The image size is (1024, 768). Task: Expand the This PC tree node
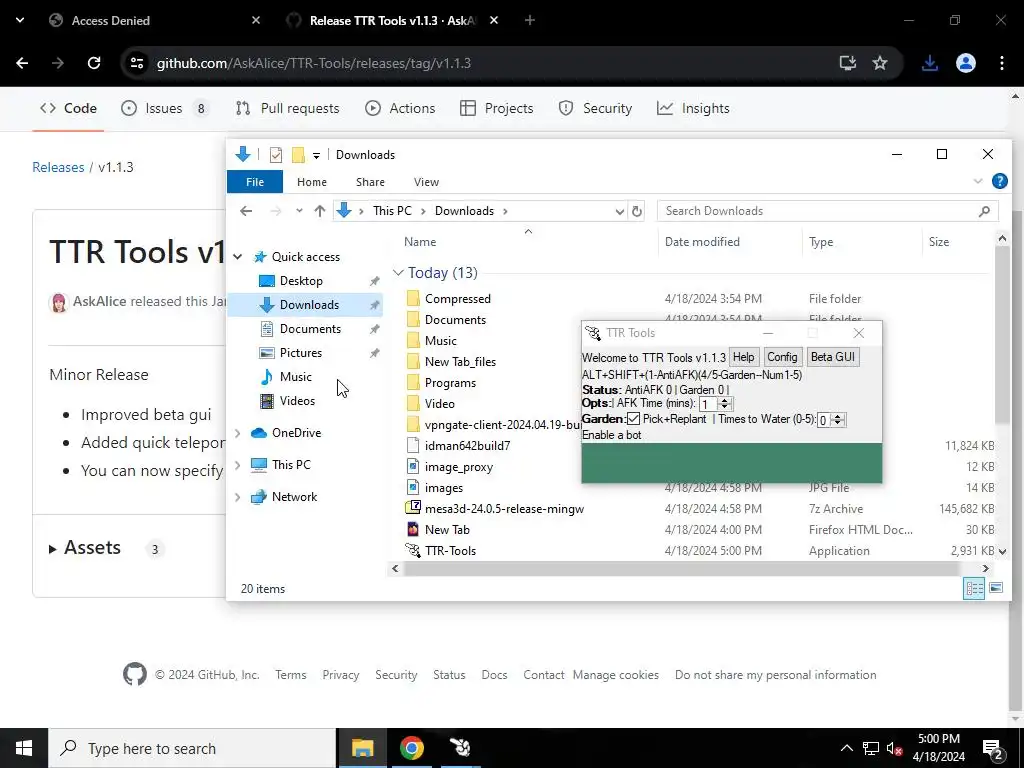238,465
